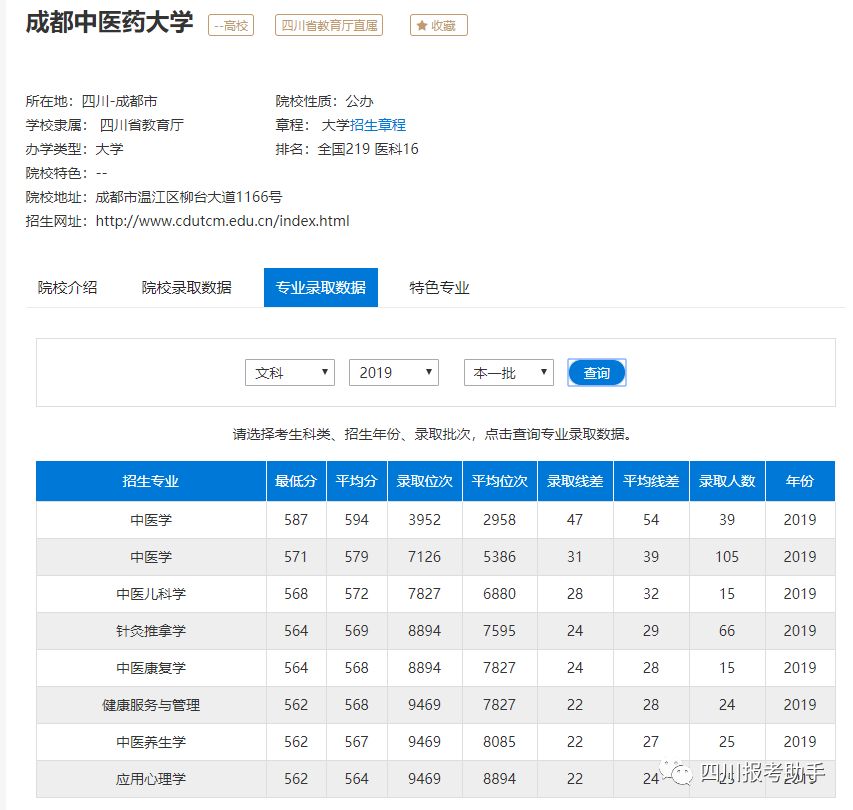
Task: Click the 录取位次 column header
Action: click(424, 481)
